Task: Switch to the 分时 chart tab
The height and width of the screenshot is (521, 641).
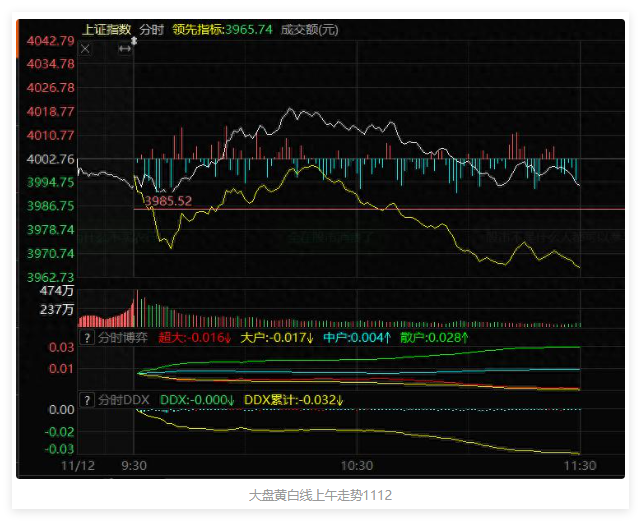Action: 152,29
